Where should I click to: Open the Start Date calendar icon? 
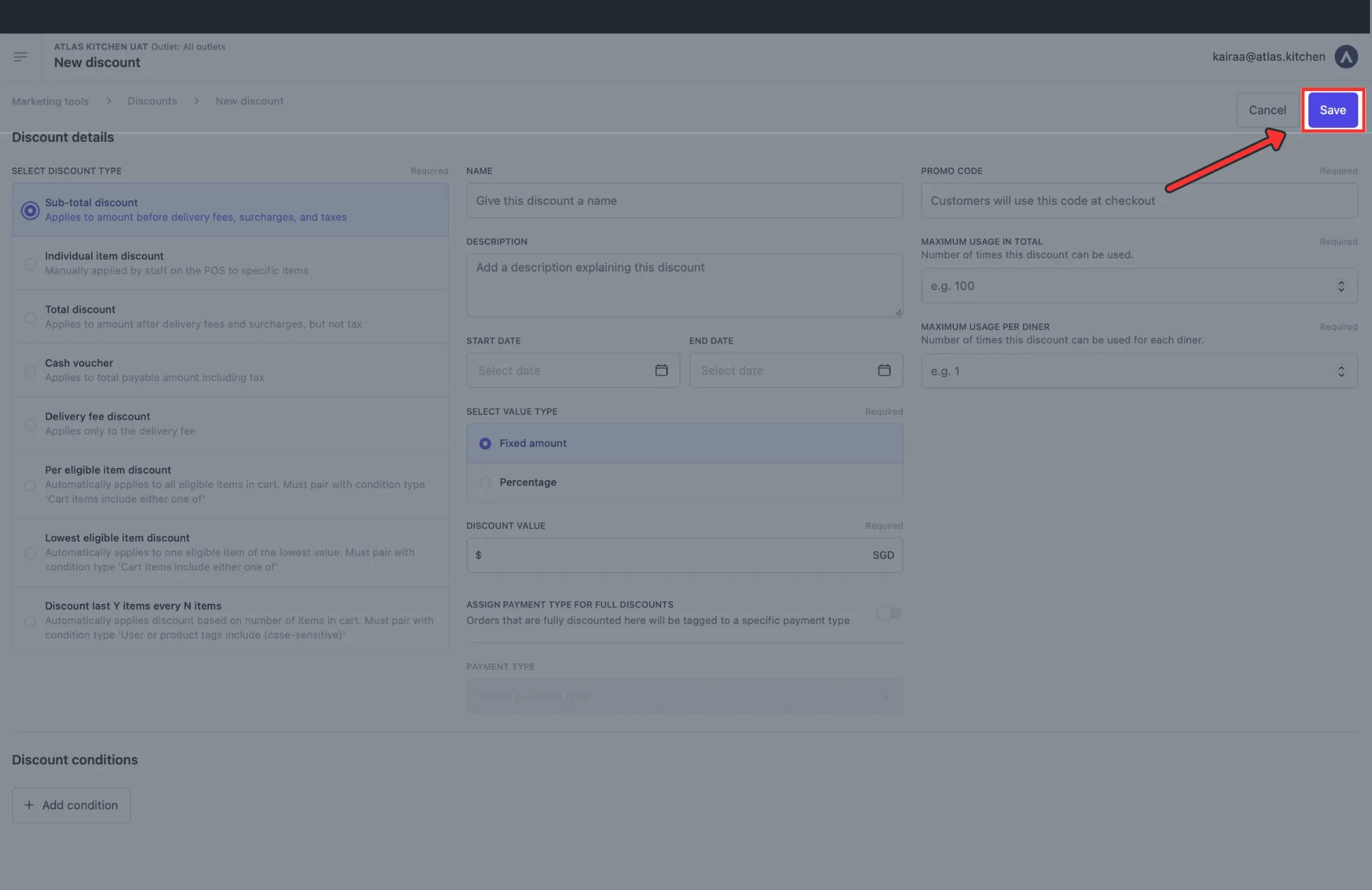(x=661, y=370)
